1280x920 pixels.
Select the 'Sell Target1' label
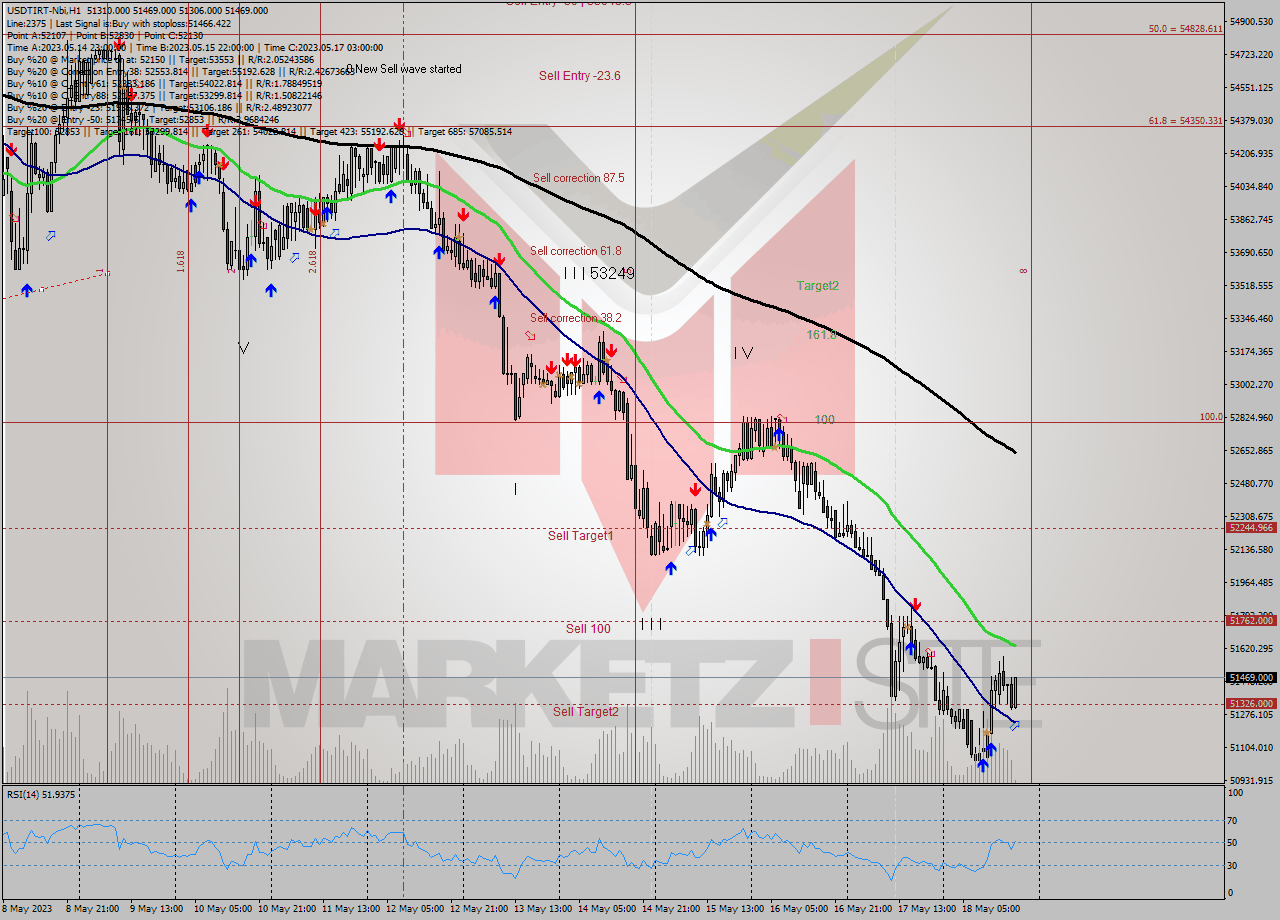click(580, 536)
